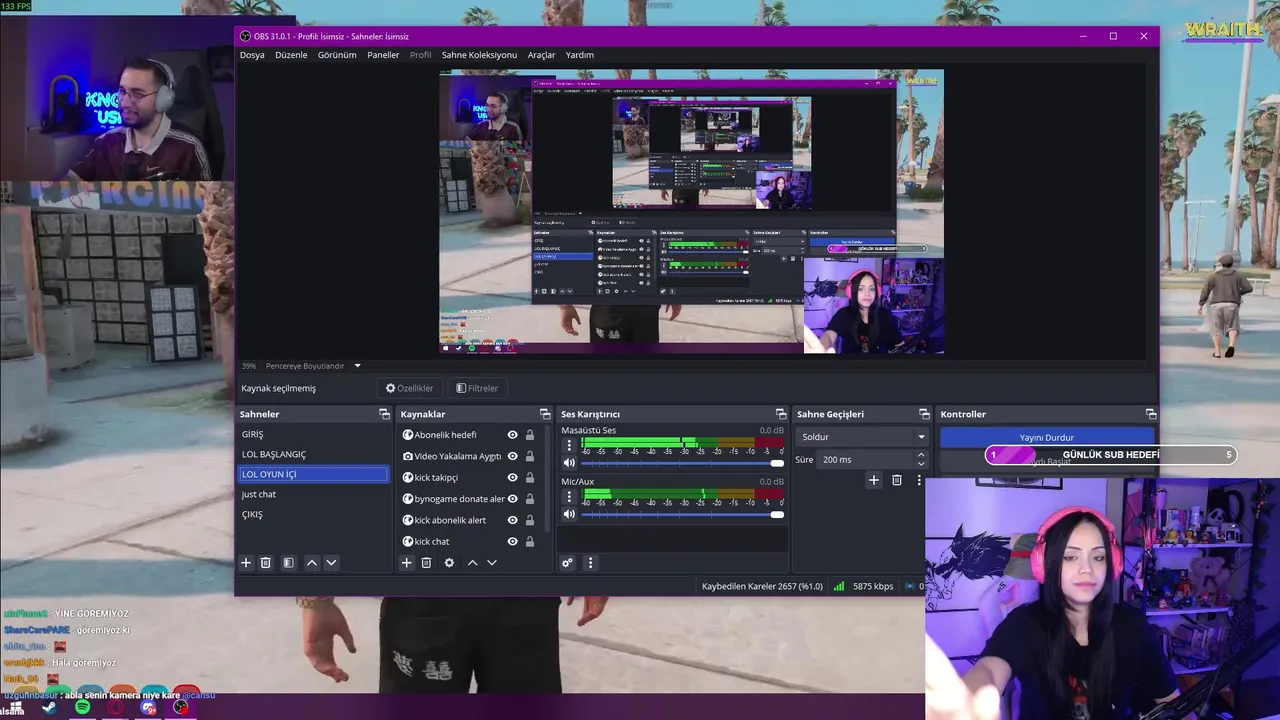Hide the Abonelik hedefi source

coord(512,435)
